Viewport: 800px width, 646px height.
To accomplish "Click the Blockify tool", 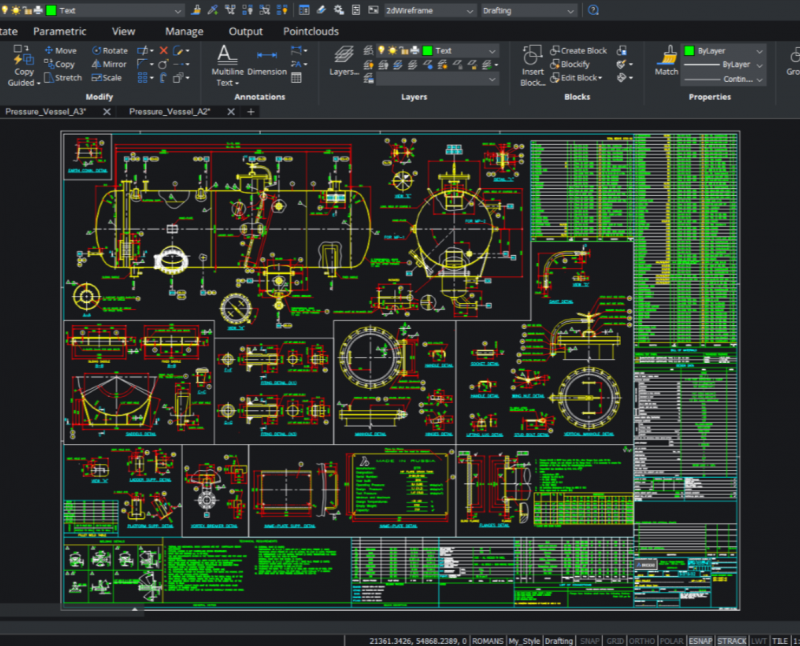I will (569, 64).
